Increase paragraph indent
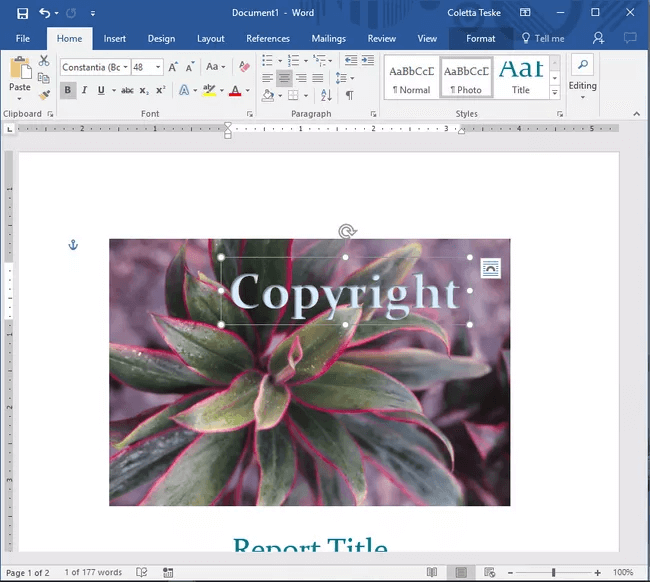Screen dimensions: 650x582 pos(368,61)
